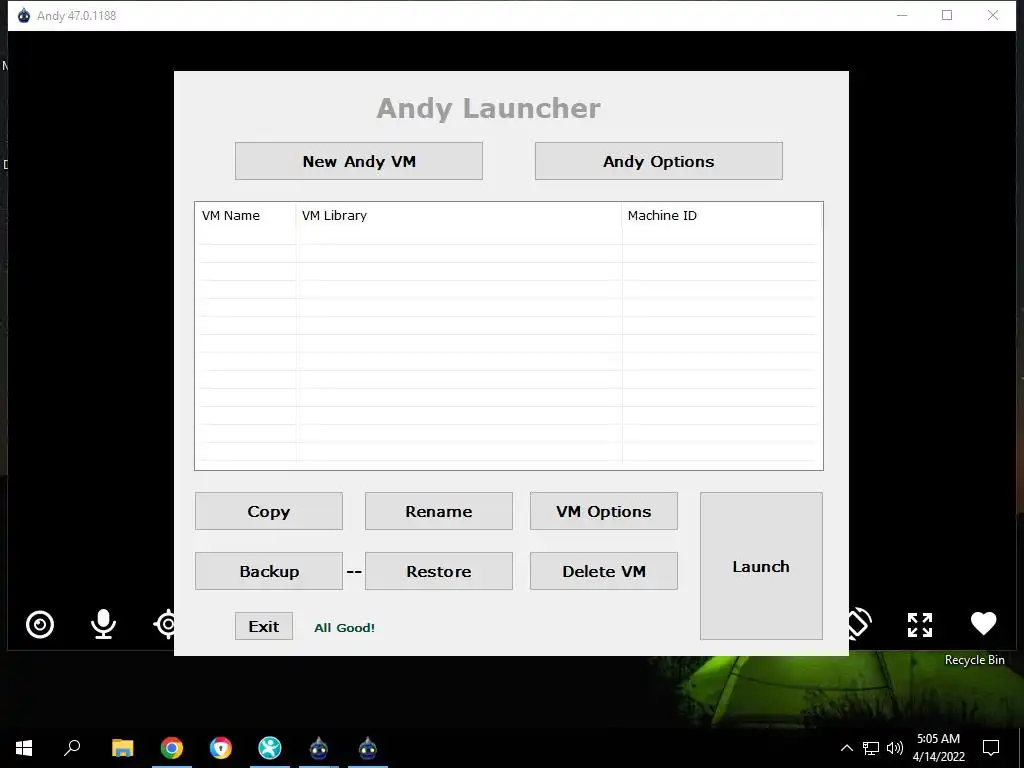Click the taskbar clock showing 5:05 AM
Image resolution: width=1024 pixels, height=768 pixels.
coord(938,748)
